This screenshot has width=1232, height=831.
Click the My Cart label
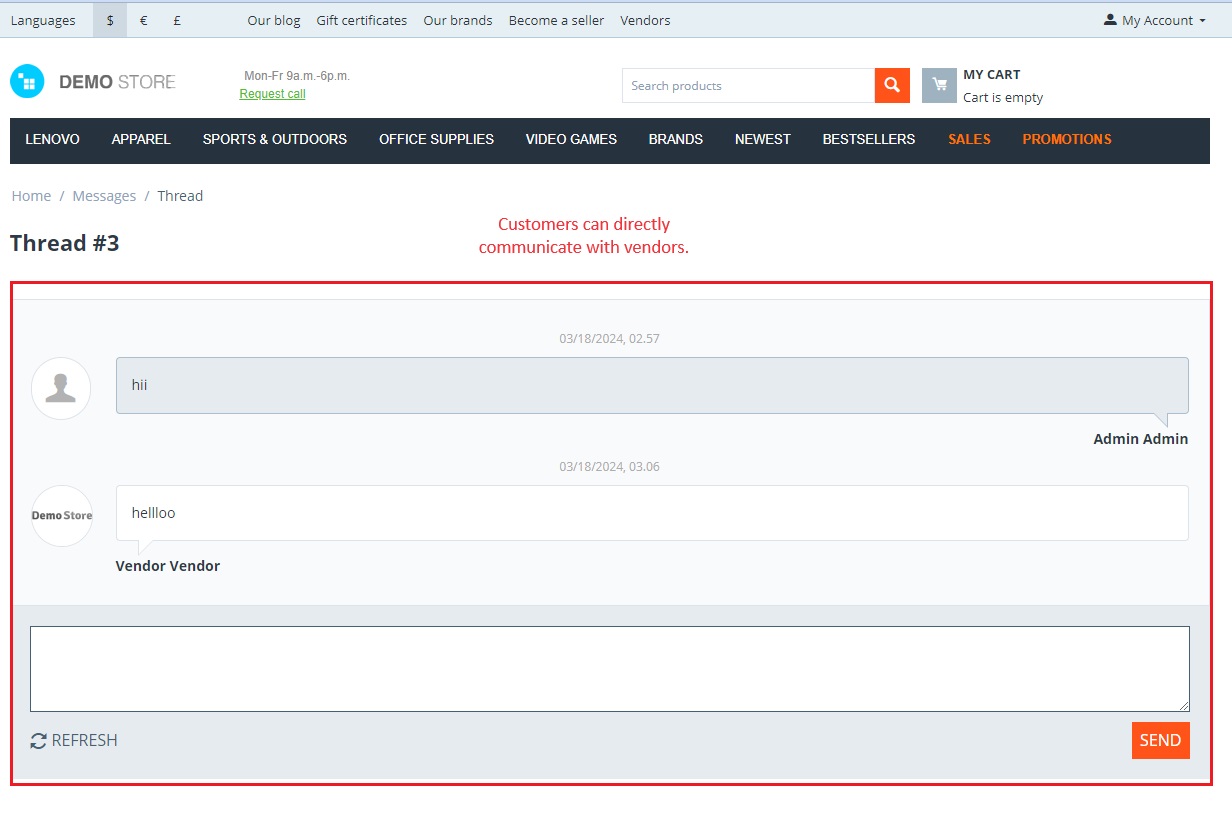992,74
